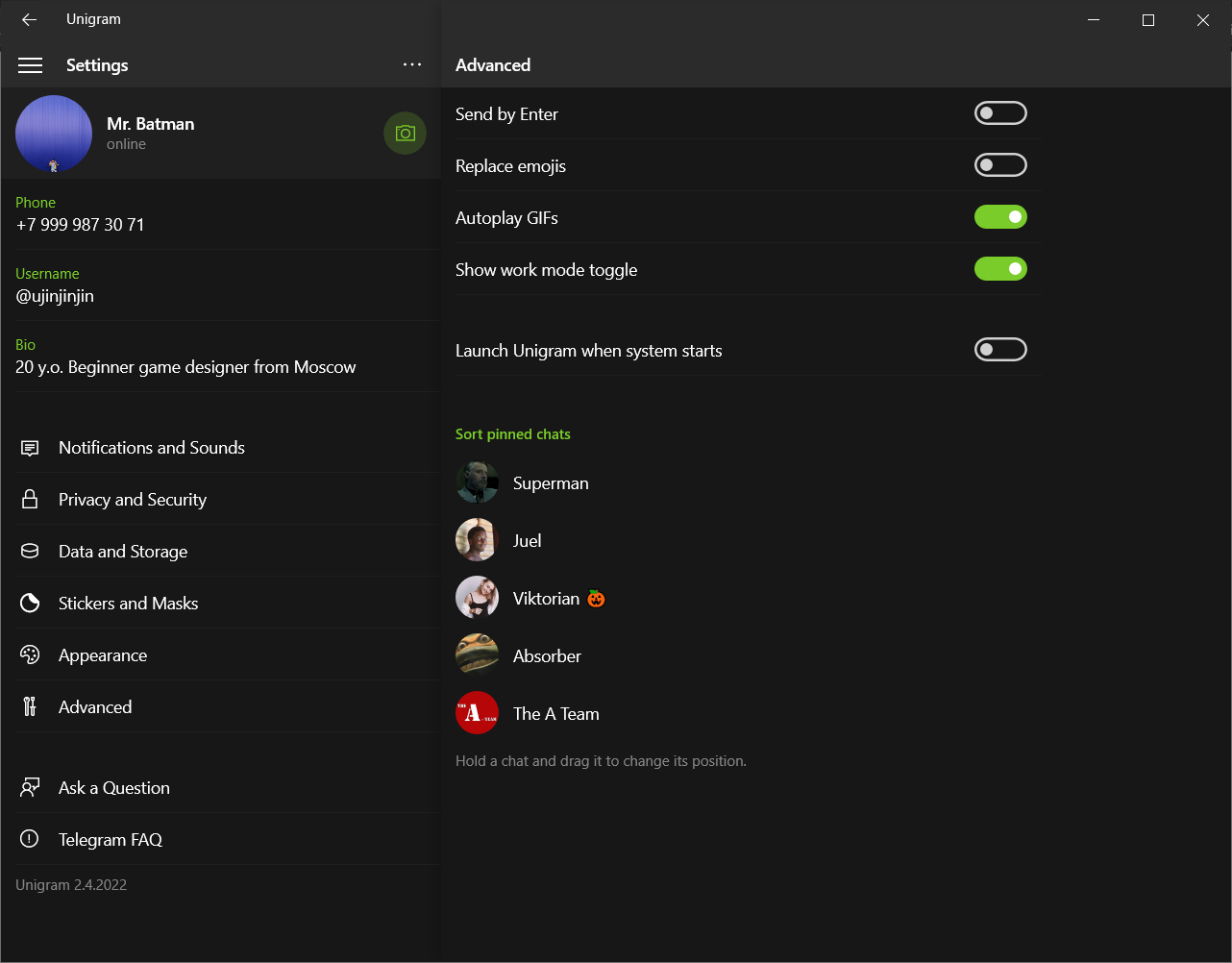The image size is (1232, 963).
Task: Click the pumpkin emoji next to Viktorian
Action: point(596,599)
